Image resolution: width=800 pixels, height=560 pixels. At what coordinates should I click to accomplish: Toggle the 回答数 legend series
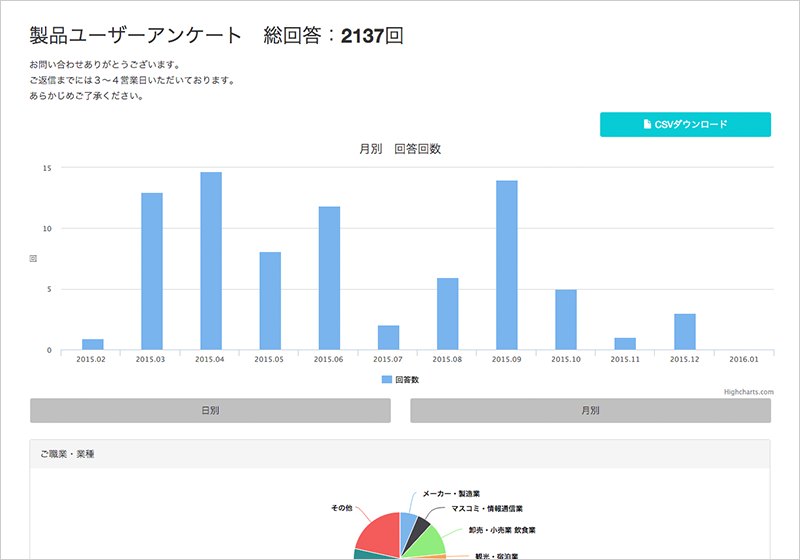click(x=401, y=379)
